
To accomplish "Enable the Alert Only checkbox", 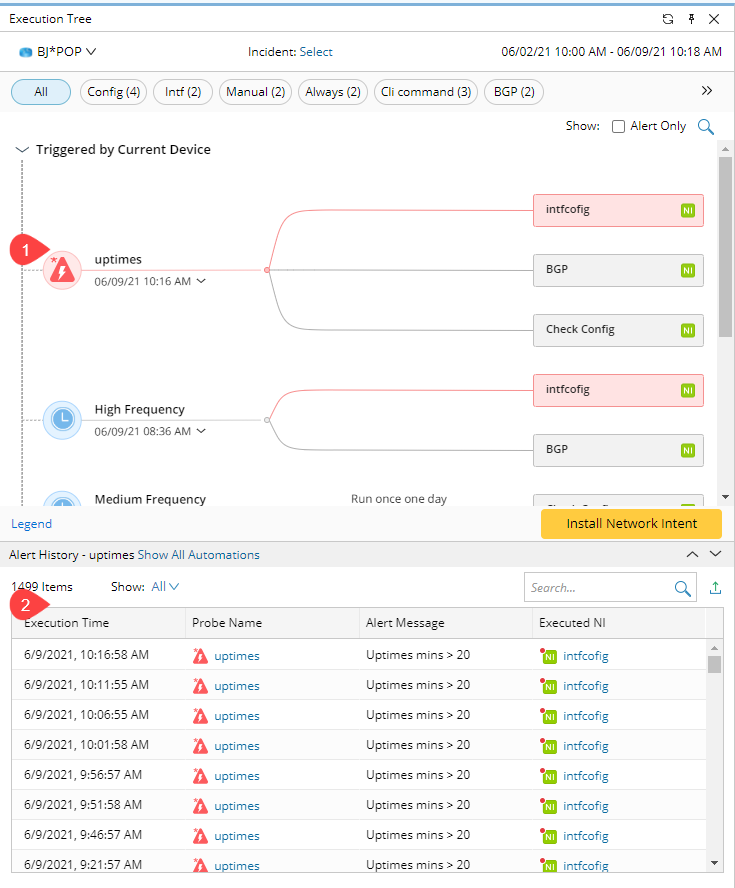I will 618,126.
